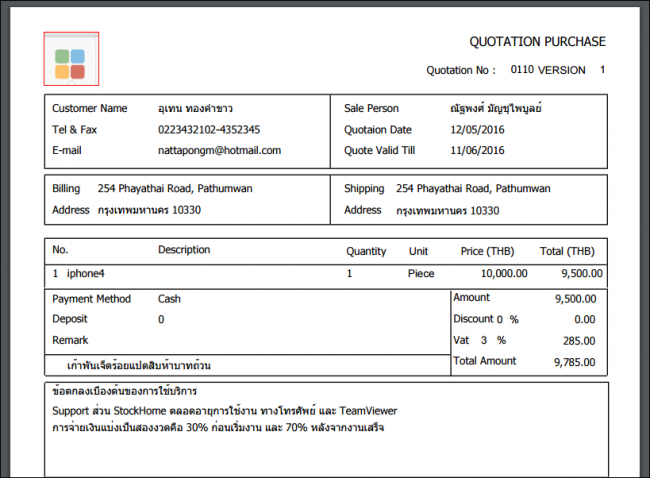Click email nattapongm@hotmail.com
This screenshot has width=650, height=478.
(x=219, y=150)
